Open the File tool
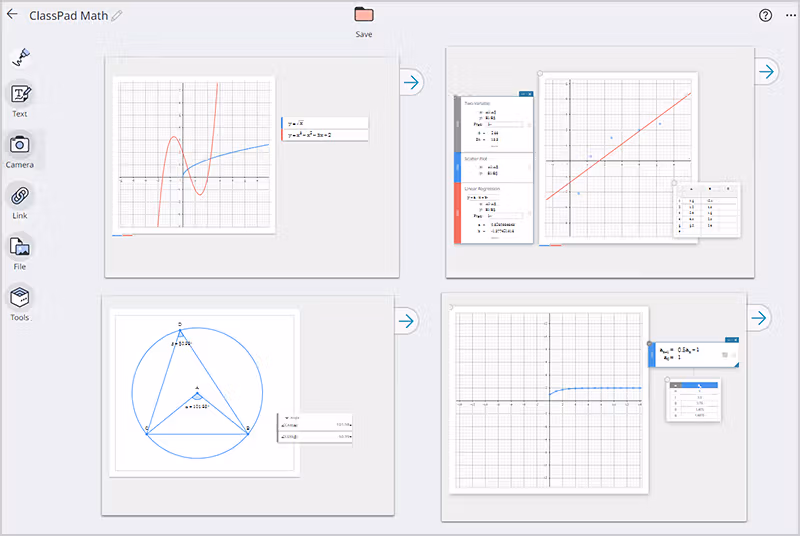 (x=20, y=247)
